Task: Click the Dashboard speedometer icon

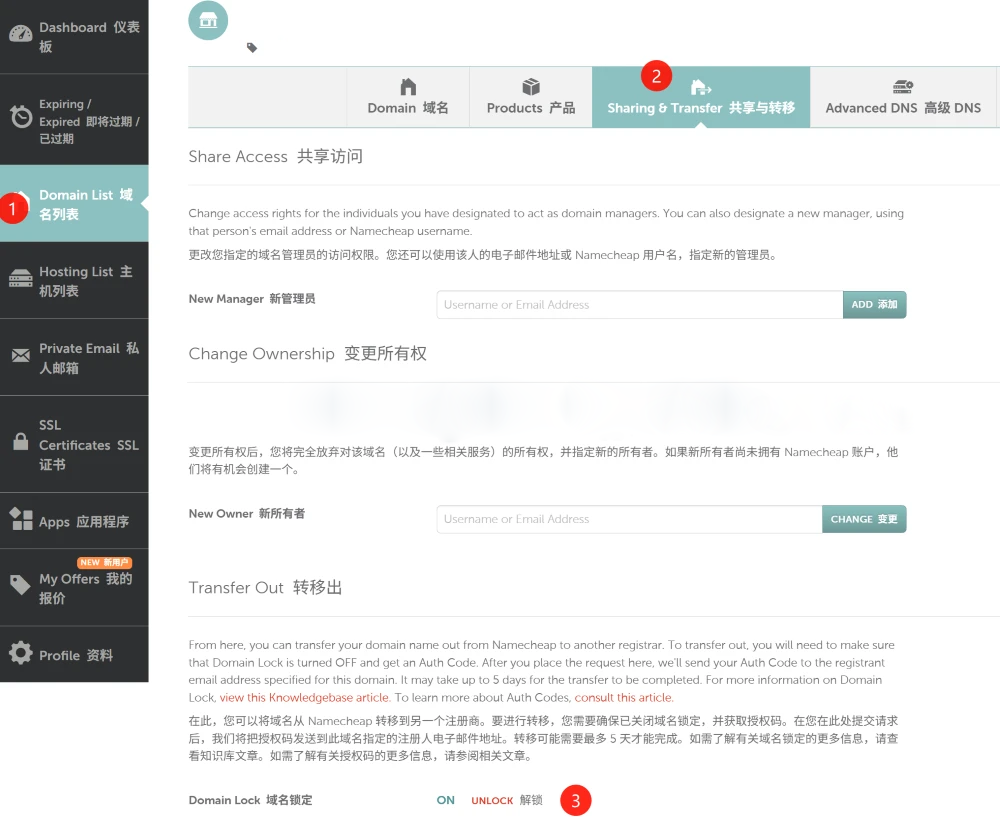Action: [x=20, y=34]
